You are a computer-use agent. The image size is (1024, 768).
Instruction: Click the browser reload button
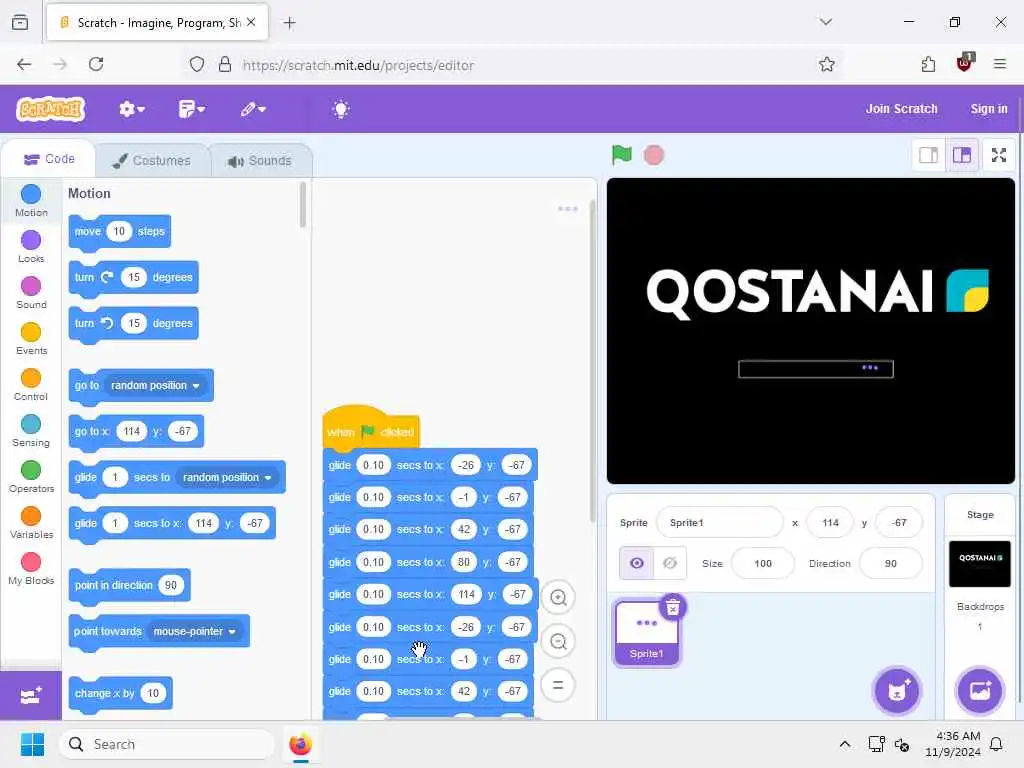point(96,64)
